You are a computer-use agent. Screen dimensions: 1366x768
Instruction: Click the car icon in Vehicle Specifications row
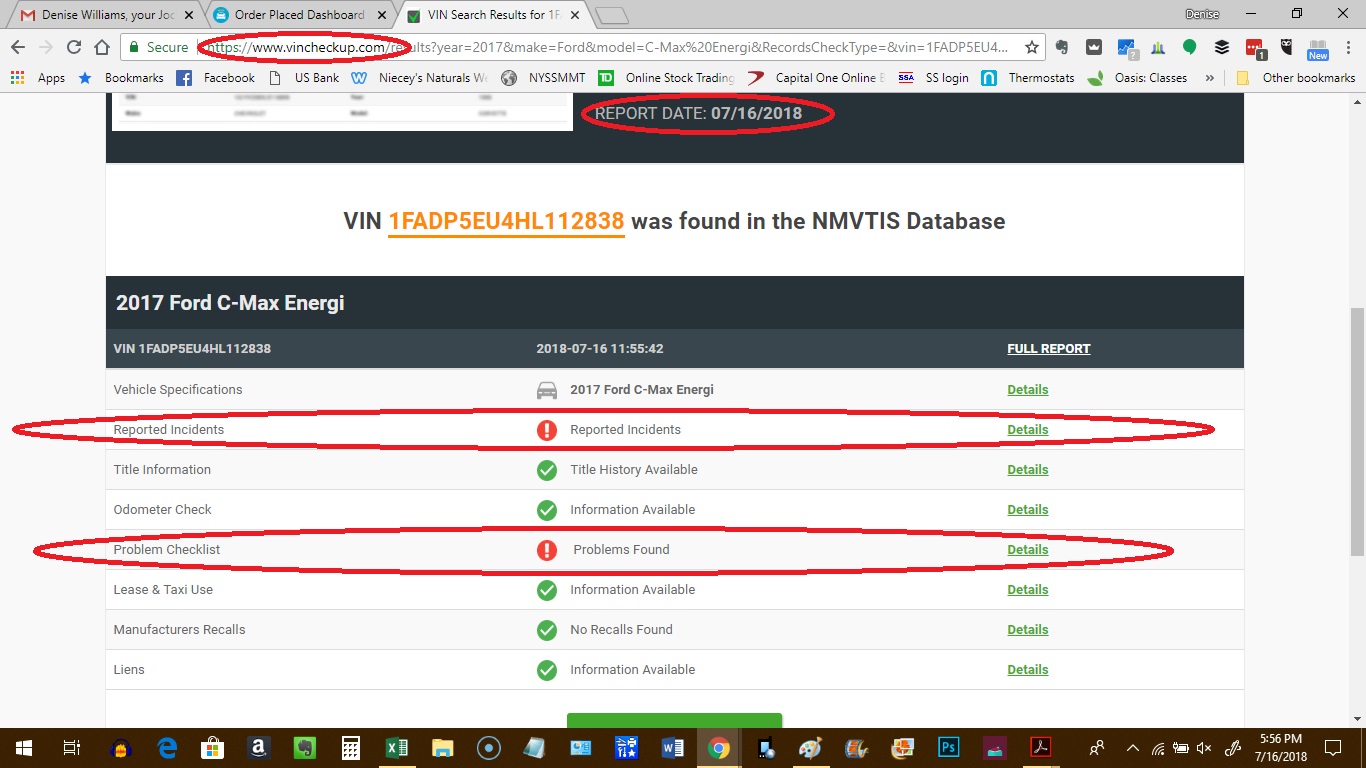pos(547,390)
